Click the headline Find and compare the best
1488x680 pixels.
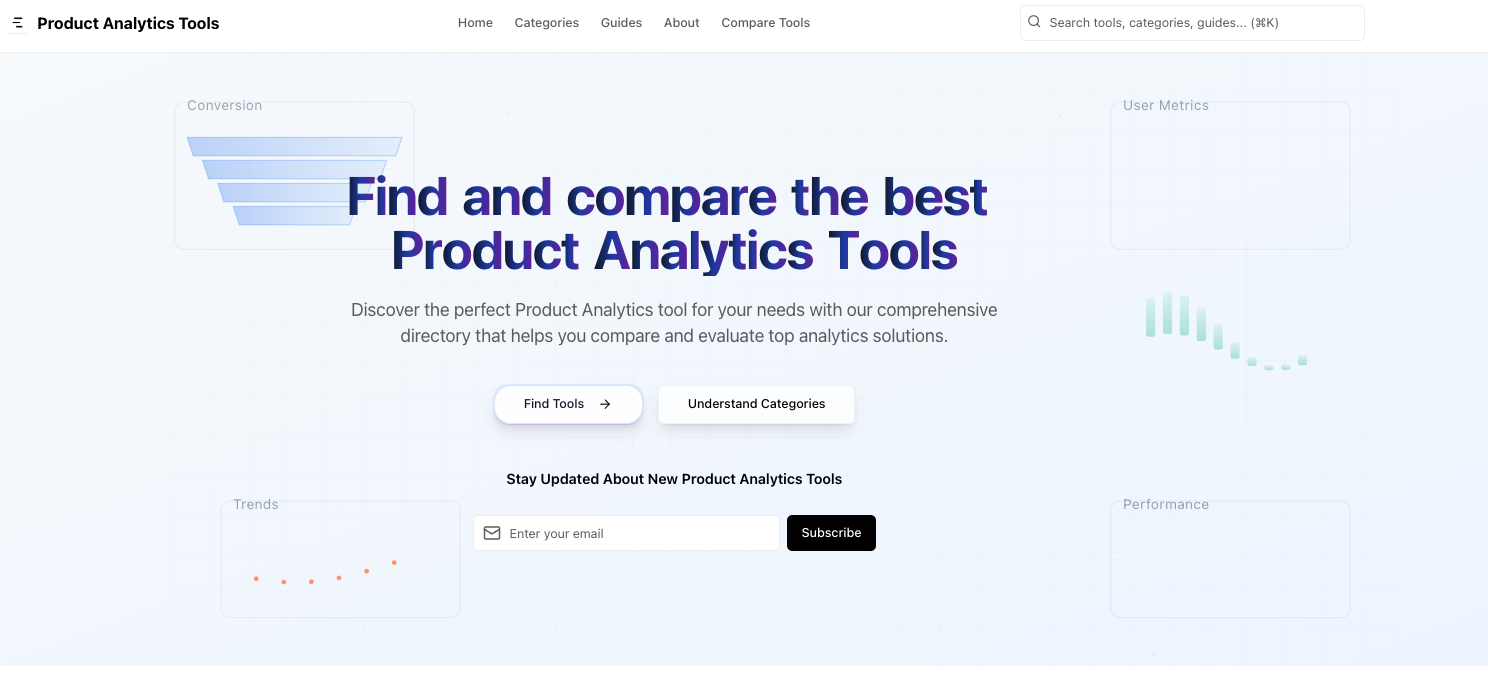click(x=667, y=197)
